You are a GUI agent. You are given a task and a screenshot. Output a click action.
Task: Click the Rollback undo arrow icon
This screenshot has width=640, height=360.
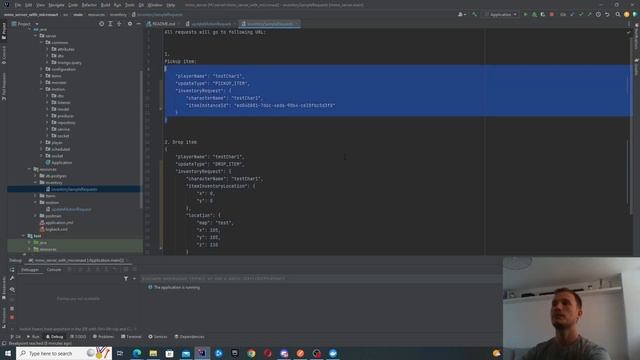[607, 15]
